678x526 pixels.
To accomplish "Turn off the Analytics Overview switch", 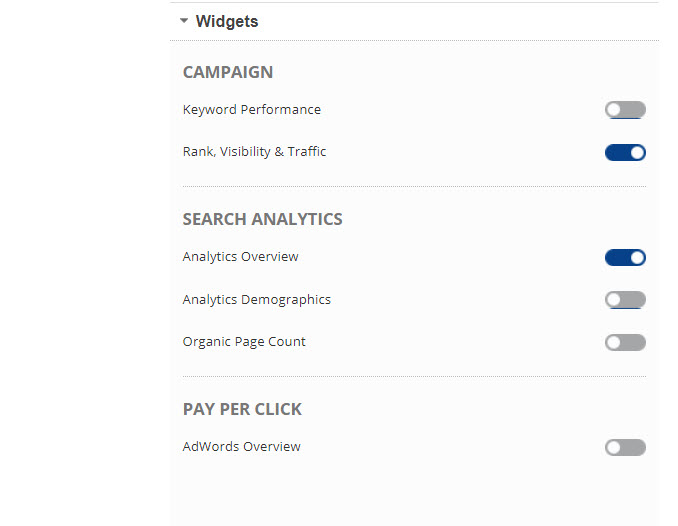I will point(625,258).
